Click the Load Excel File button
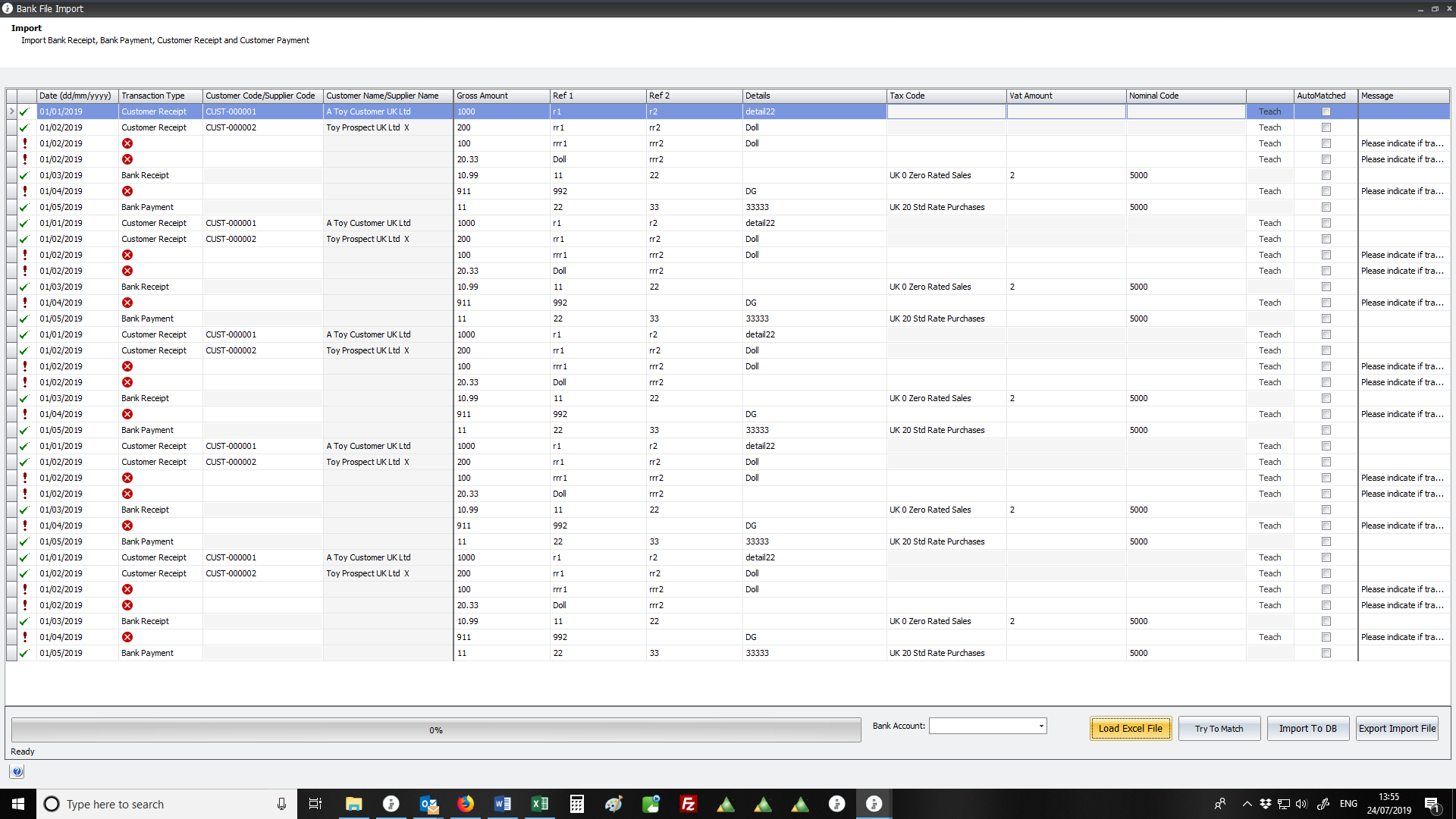1456x819 pixels. (1130, 728)
